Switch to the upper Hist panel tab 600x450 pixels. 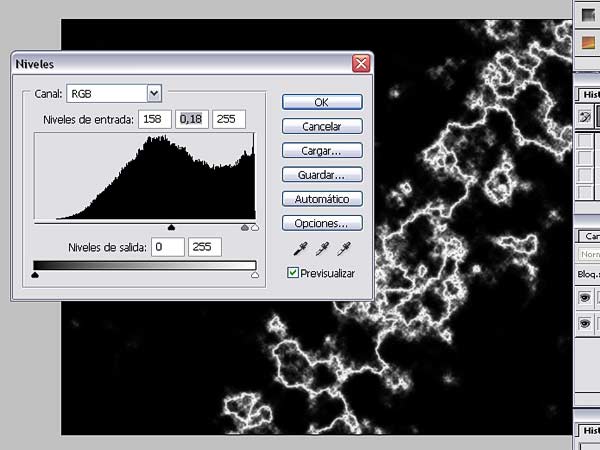[x=590, y=95]
